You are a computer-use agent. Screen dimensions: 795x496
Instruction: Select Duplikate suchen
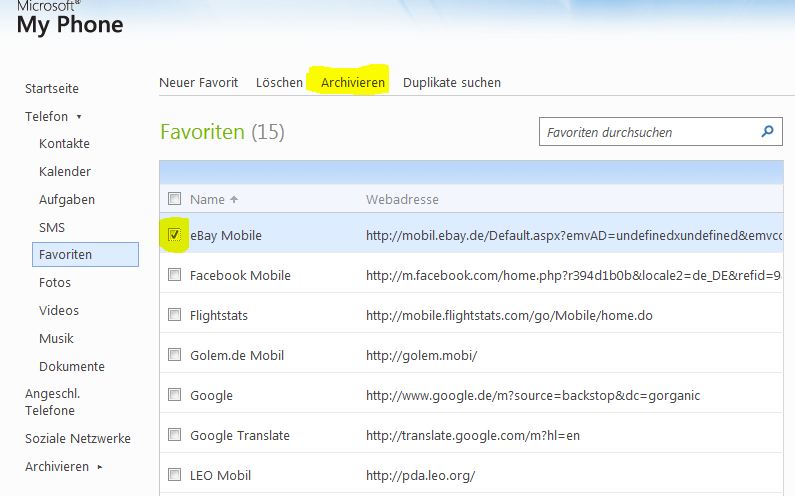pyautogui.click(x=452, y=82)
